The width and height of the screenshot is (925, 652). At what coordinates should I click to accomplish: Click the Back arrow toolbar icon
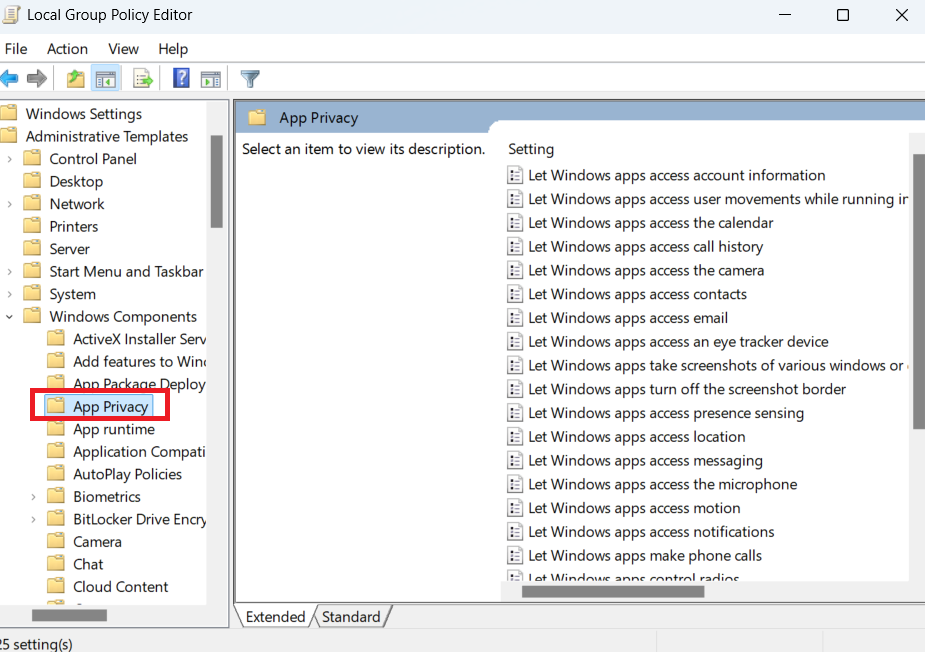9,78
